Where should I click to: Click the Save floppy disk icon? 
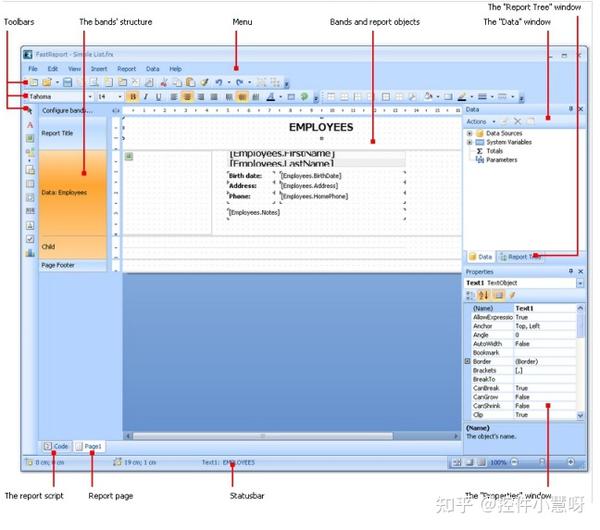(x=68, y=82)
